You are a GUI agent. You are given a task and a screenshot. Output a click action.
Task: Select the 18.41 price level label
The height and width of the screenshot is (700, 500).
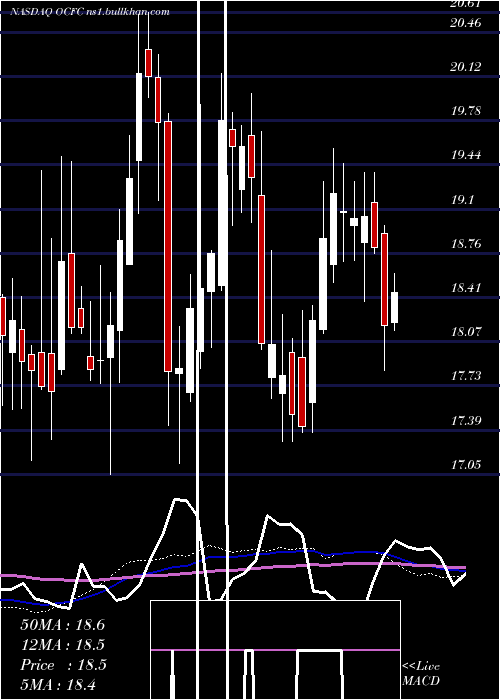pyautogui.click(x=466, y=288)
